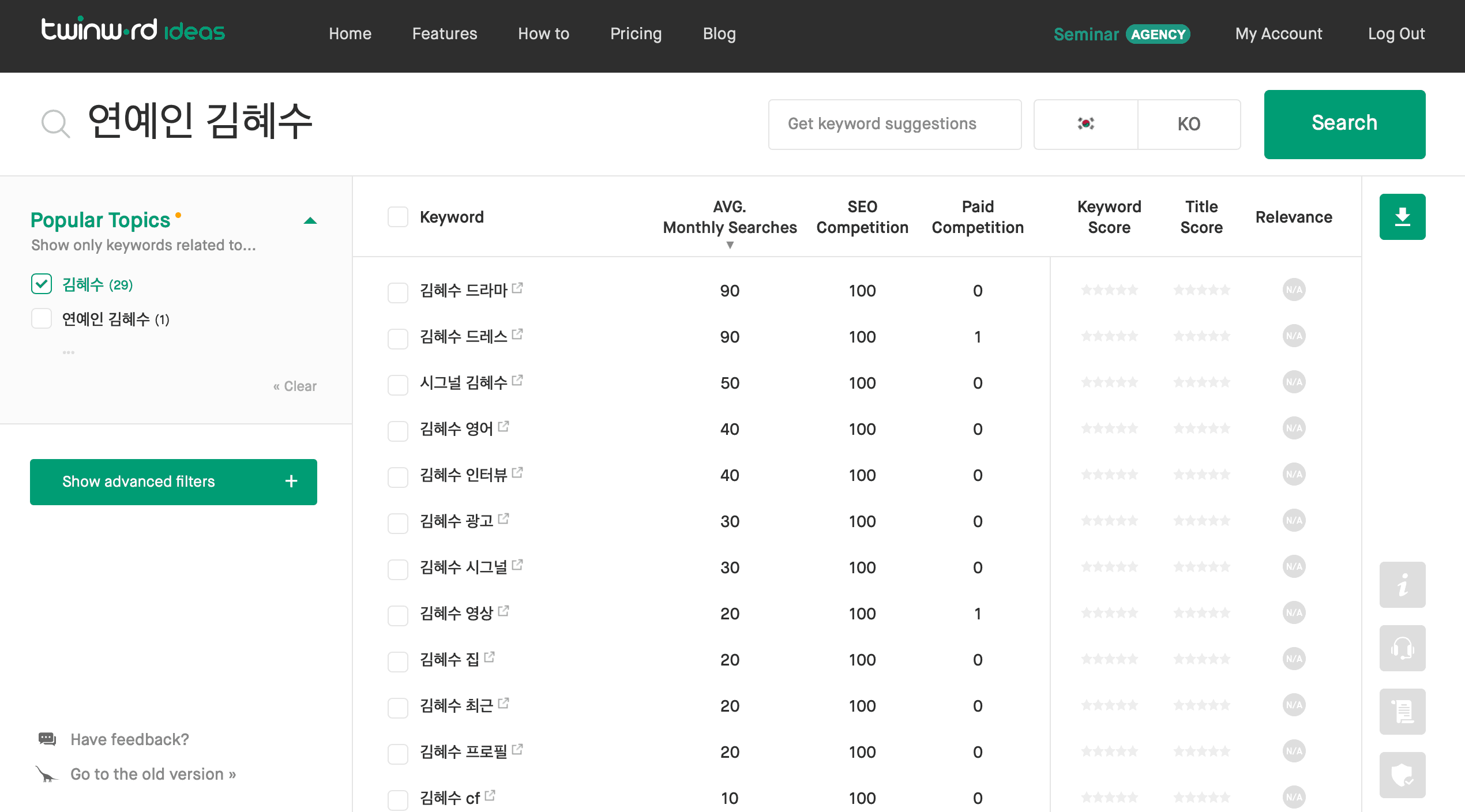
Task: Open the Pricing menu item
Action: tap(636, 33)
